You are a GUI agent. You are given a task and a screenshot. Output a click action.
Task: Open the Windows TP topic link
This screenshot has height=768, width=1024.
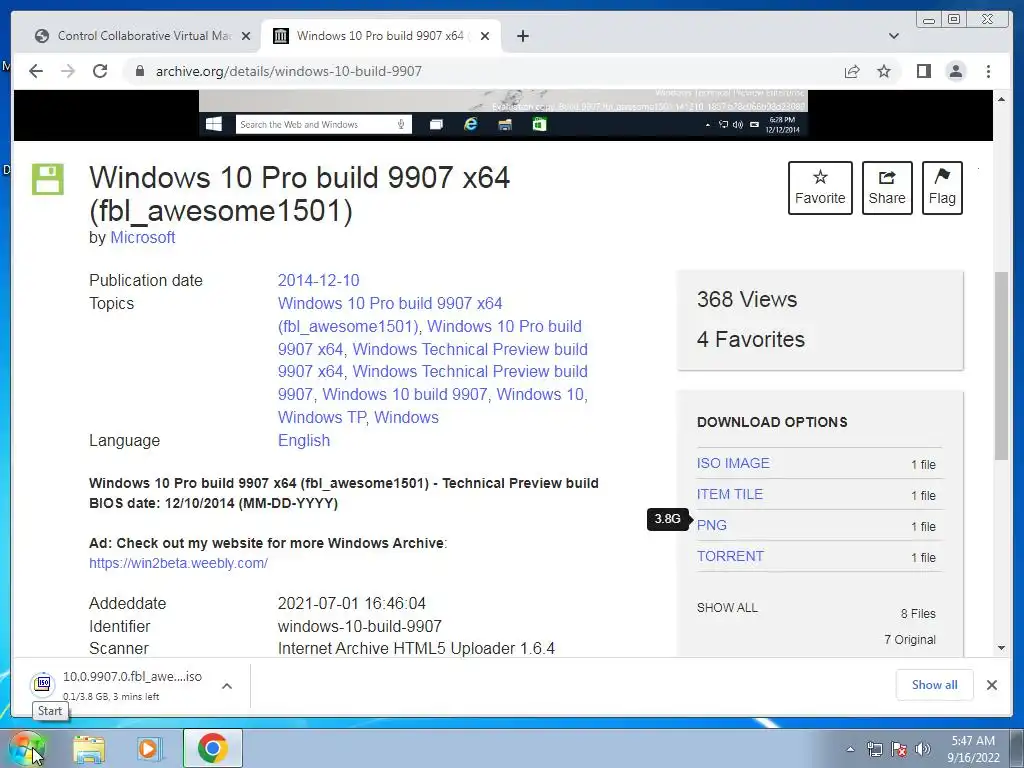click(321, 417)
